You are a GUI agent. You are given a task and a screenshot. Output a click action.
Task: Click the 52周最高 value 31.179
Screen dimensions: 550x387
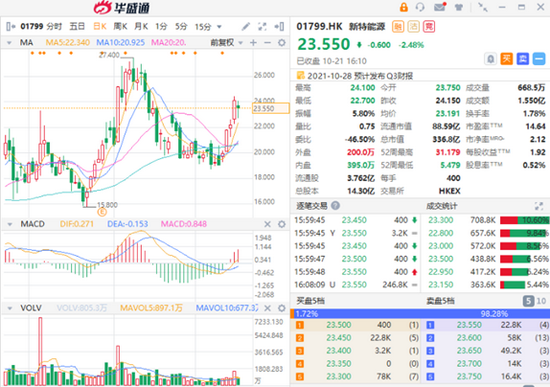coord(448,152)
